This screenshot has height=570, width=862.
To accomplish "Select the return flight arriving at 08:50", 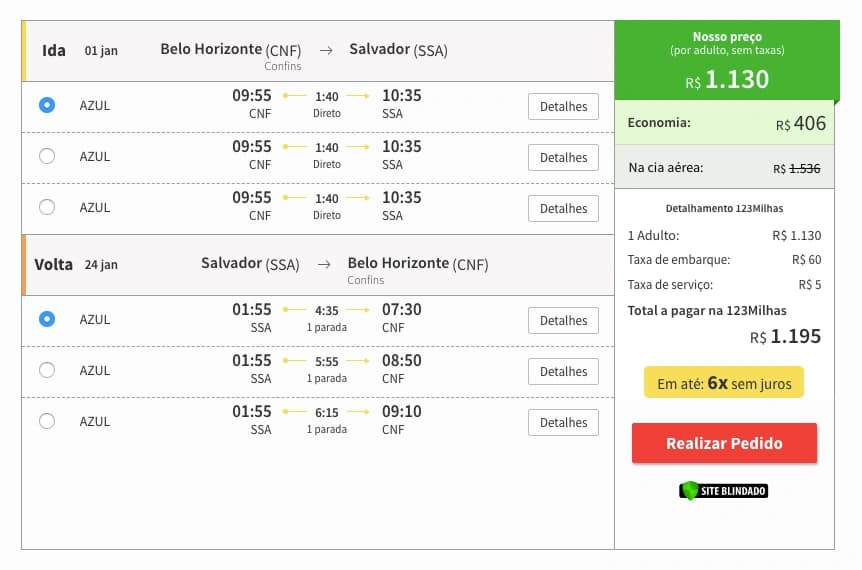I will pos(47,370).
